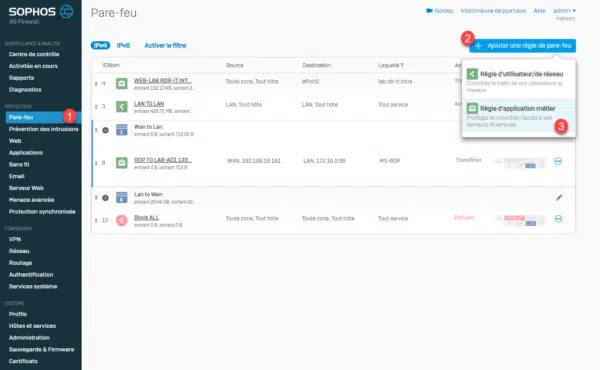The height and width of the screenshot is (370, 600).
Task: Click Activer le filtre link
Action: [165, 46]
